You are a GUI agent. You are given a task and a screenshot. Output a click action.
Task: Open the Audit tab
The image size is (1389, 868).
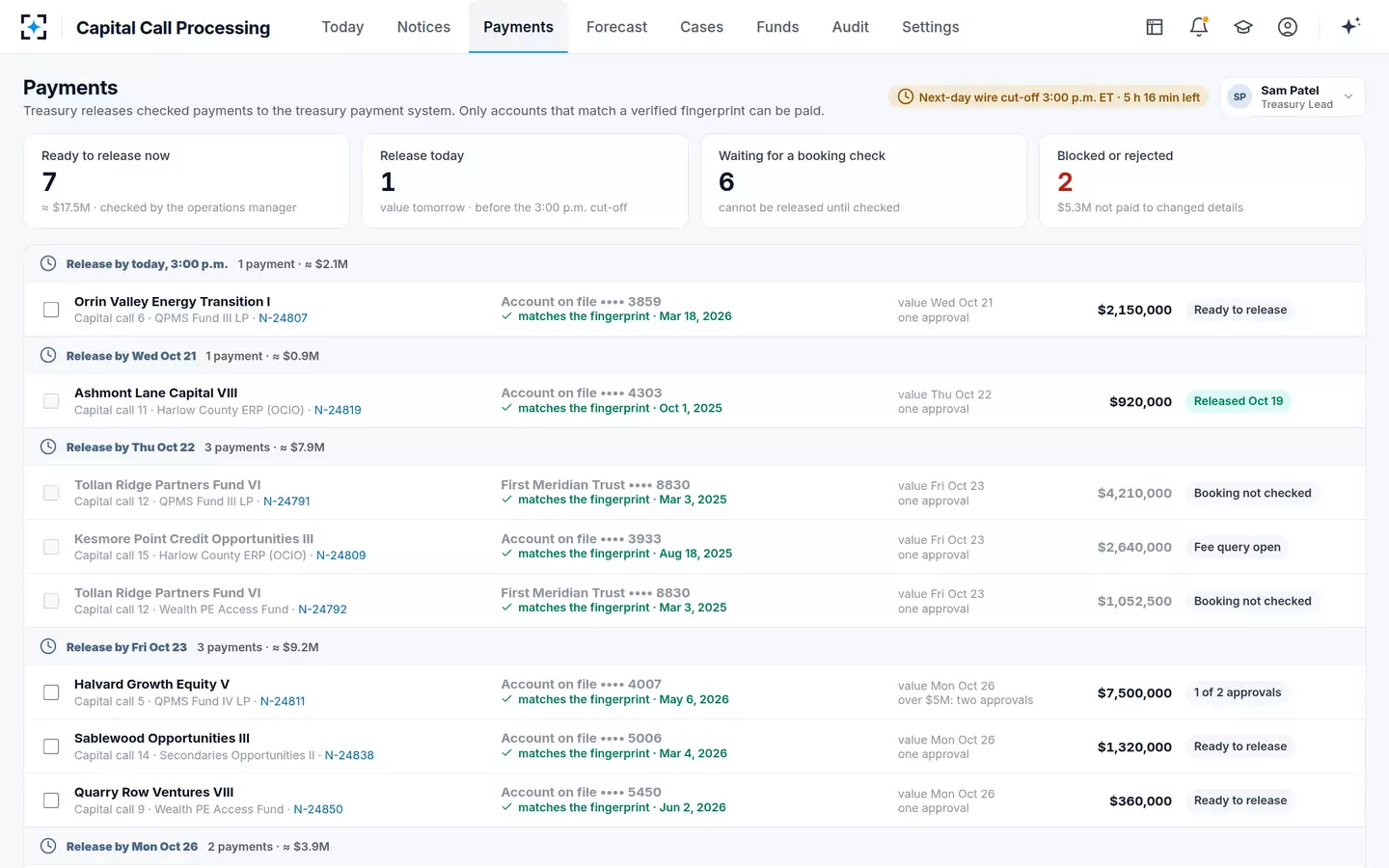click(x=851, y=27)
